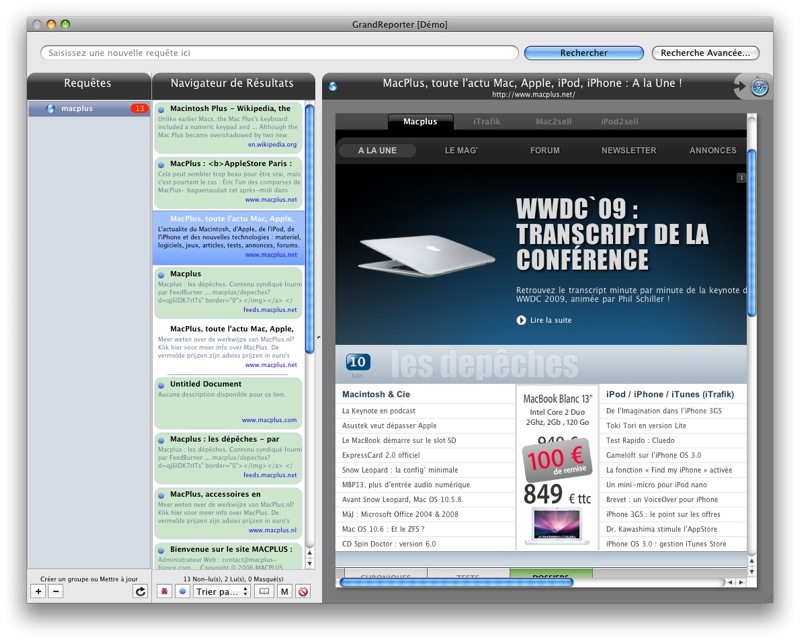Click the globe icon next to macplus query
This screenshot has width=800, height=640.
pyautogui.click(x=50, y=108)
